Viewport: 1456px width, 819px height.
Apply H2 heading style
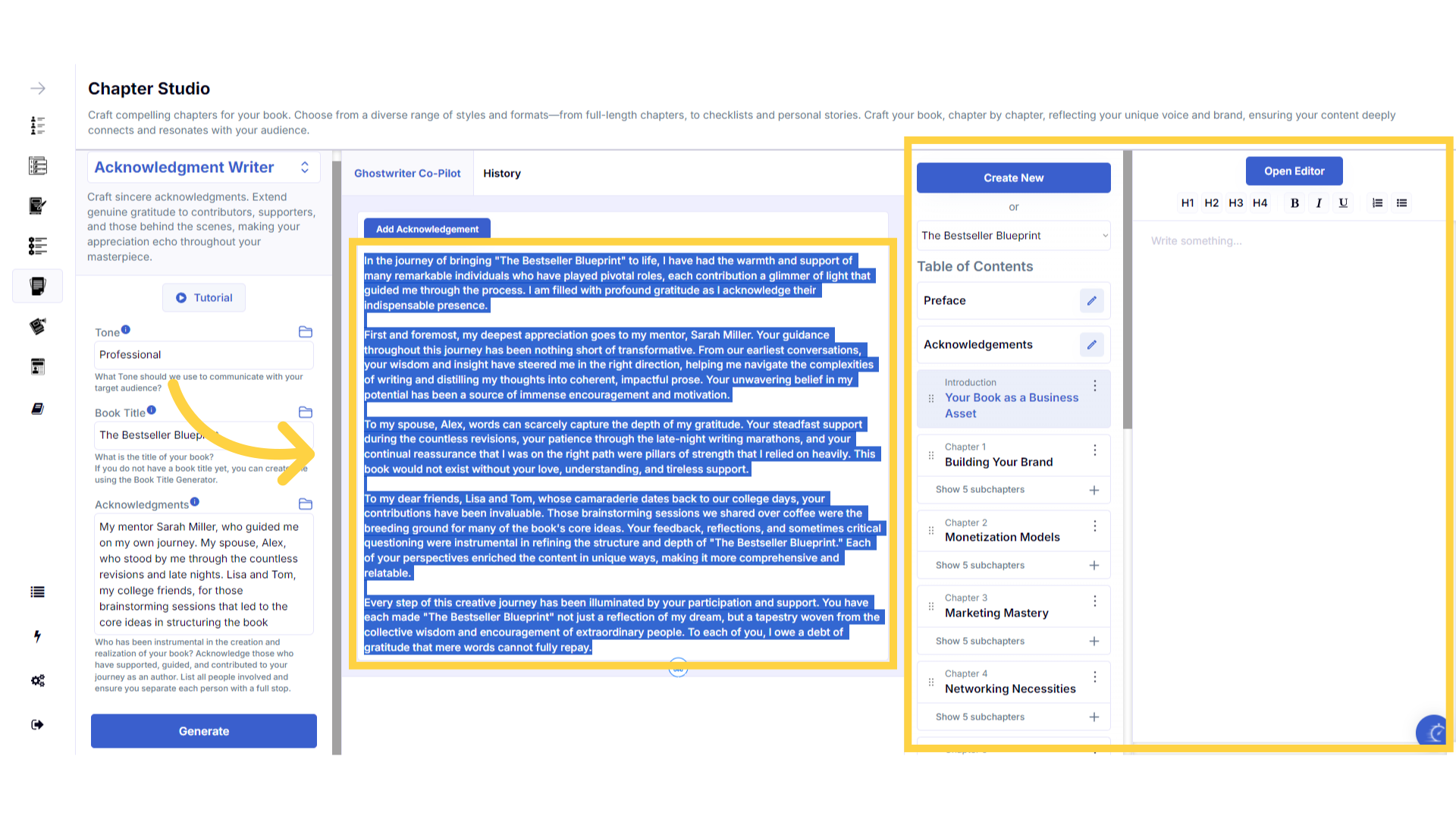pos(1211,203)
